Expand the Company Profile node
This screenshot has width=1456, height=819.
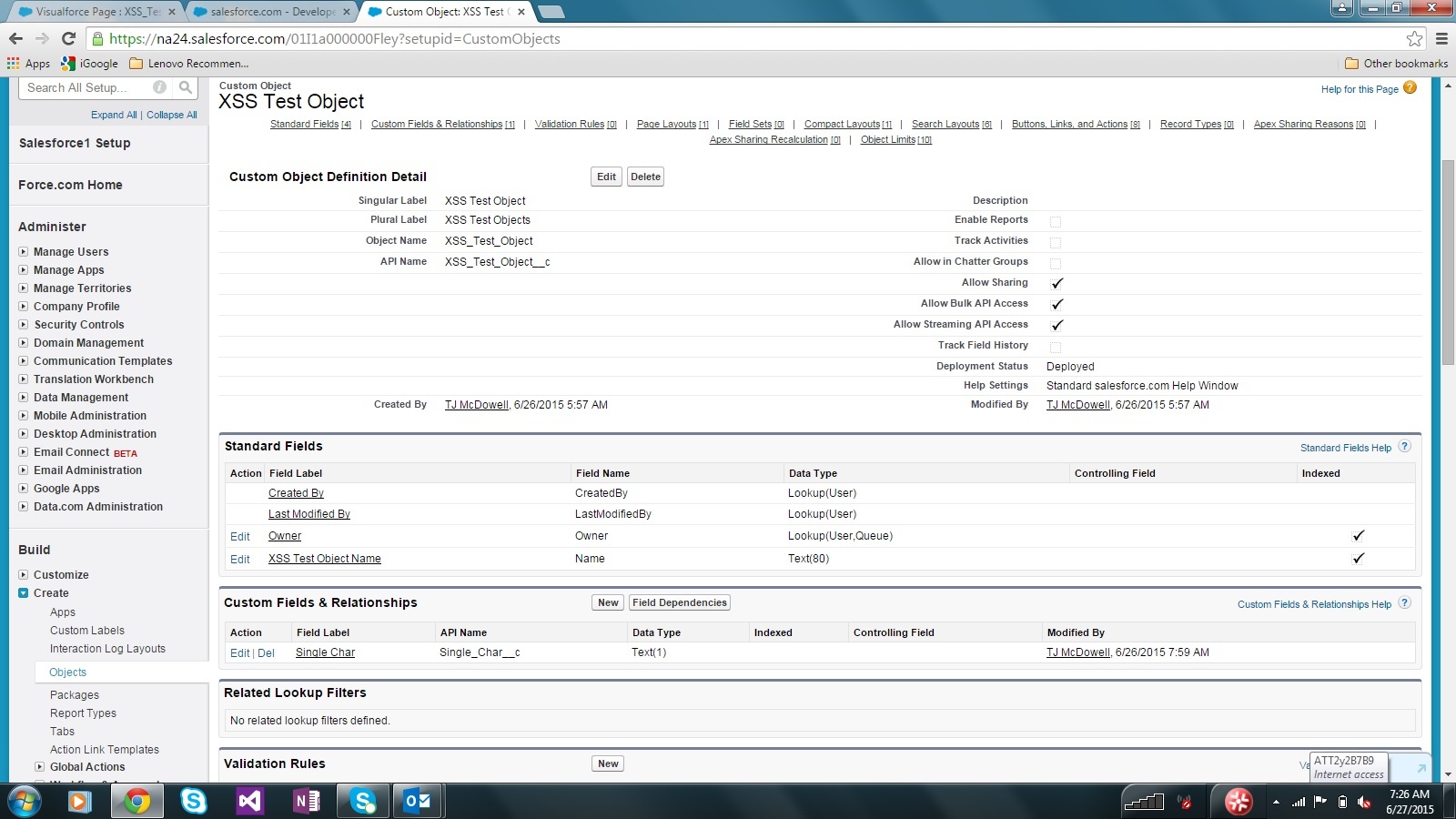click(x=24, y=307)
